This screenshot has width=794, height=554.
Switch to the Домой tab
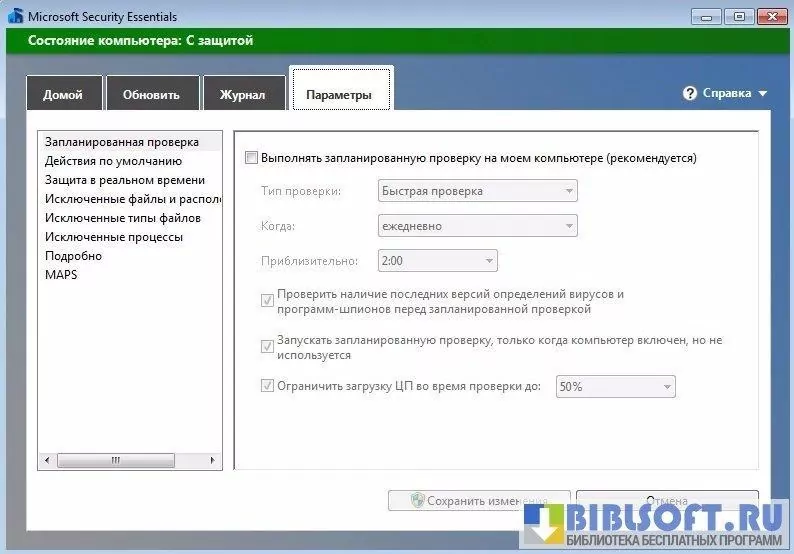coord(62,95)
